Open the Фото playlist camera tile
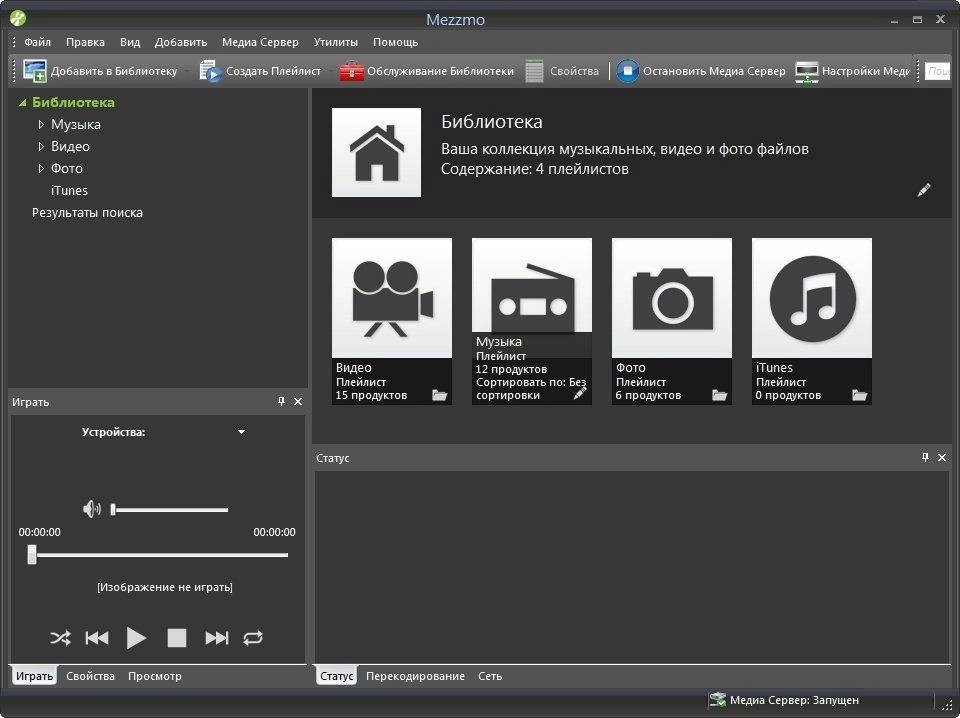The height and width of the screenshot is (718, 960). tap(672, 298)
